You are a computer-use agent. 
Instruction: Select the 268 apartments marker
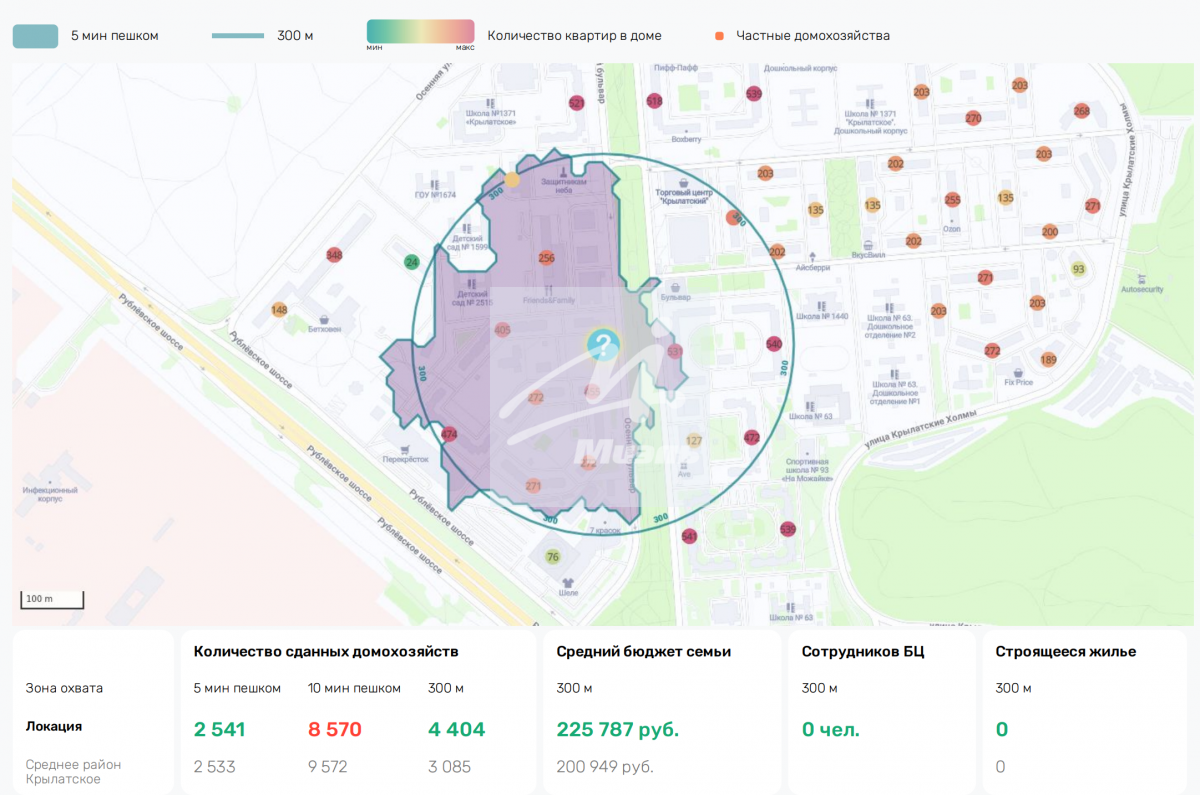pyautogui.click(x=1081, y=111)
